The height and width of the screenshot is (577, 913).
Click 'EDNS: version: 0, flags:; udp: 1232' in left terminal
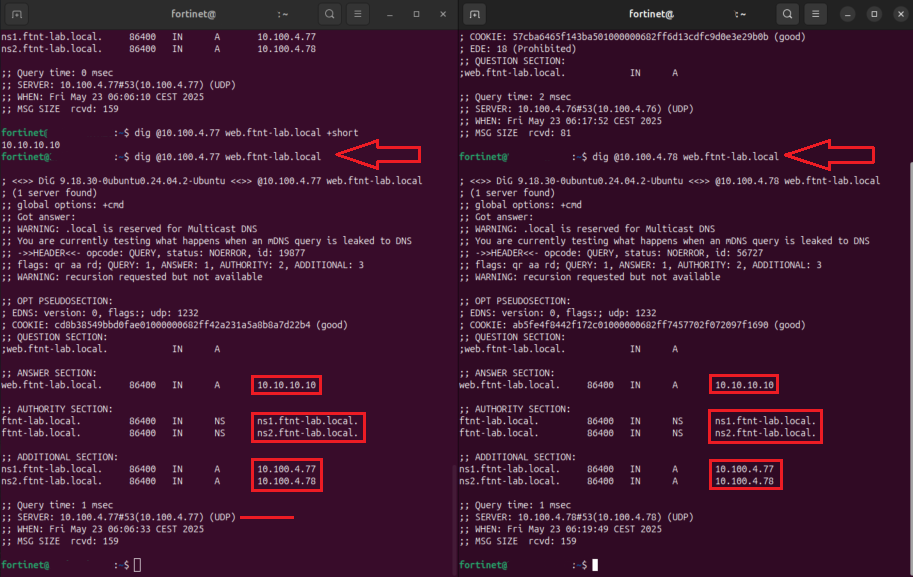click(x=100, y=313)
